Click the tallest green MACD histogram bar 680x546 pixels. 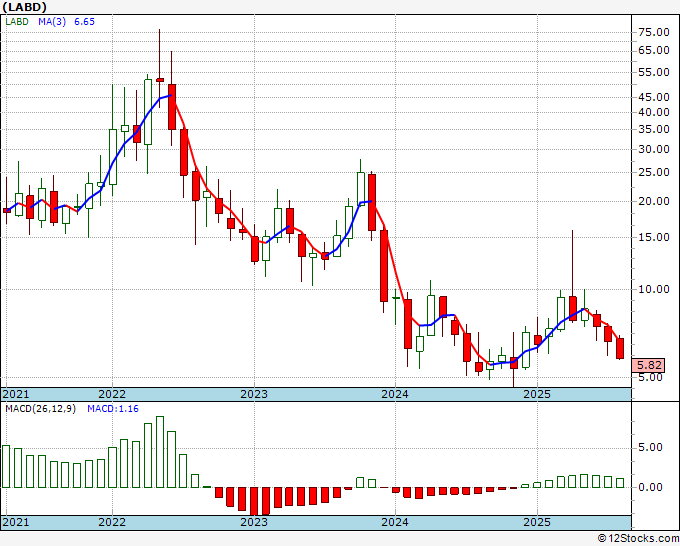pyautogui.click(x=160, y=452)
